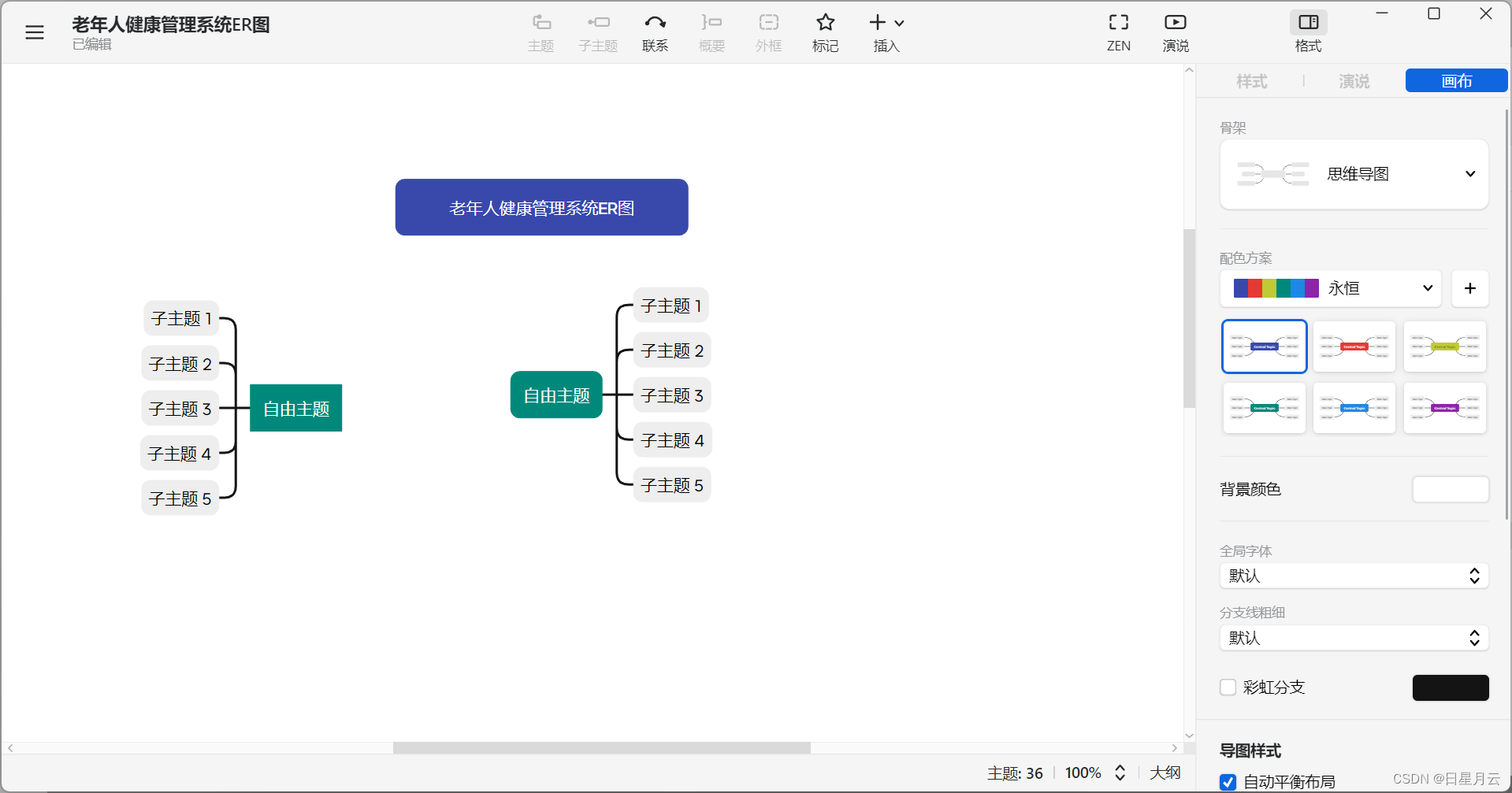Screen dimensions: 1512x793
Task: Switch to the 画布 tab
Action: click(x=1456, y=80)
